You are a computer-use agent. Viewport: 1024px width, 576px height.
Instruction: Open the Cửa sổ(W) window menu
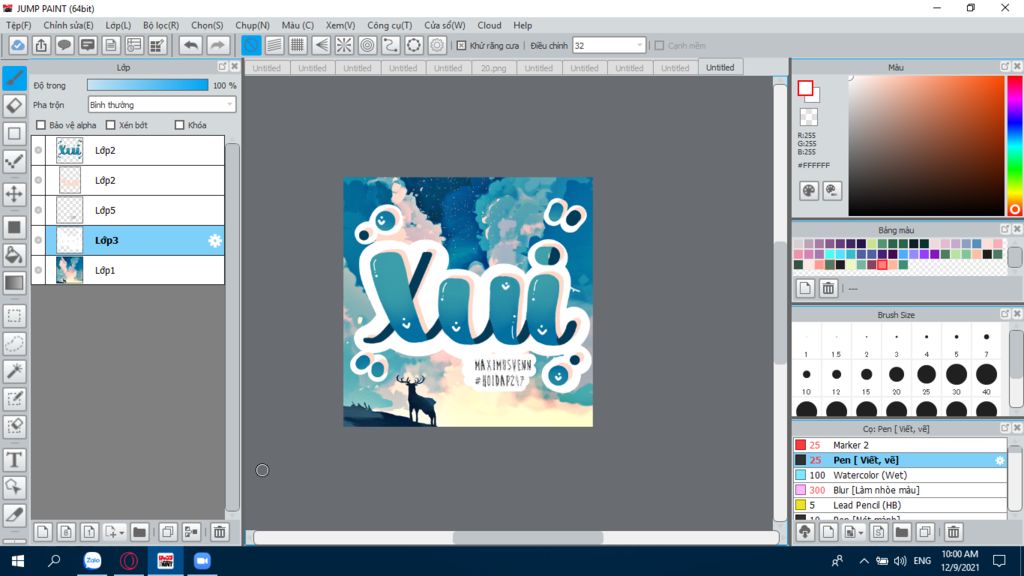[445, 25]
